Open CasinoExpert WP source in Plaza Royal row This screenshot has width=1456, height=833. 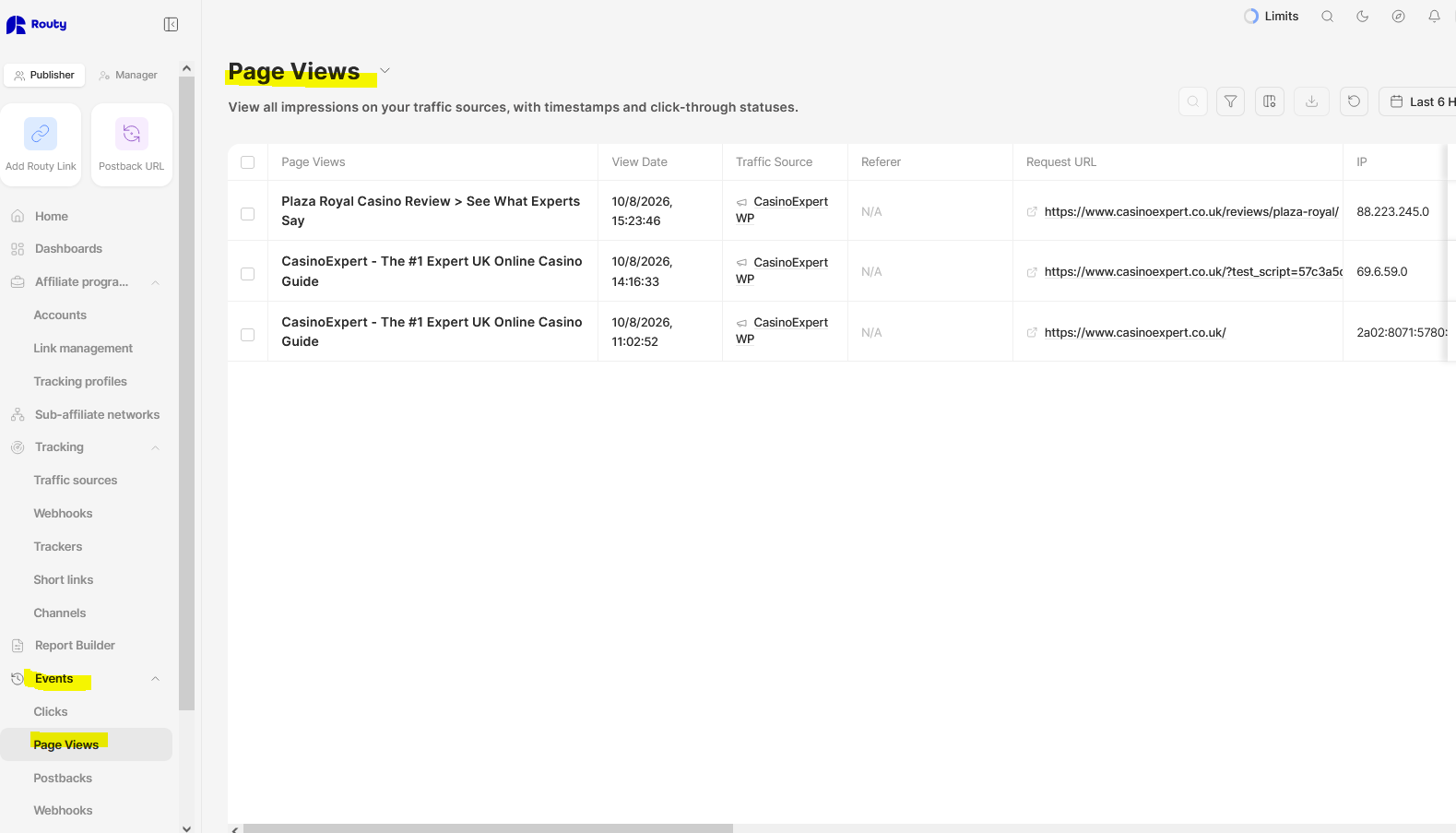(782, 210)
